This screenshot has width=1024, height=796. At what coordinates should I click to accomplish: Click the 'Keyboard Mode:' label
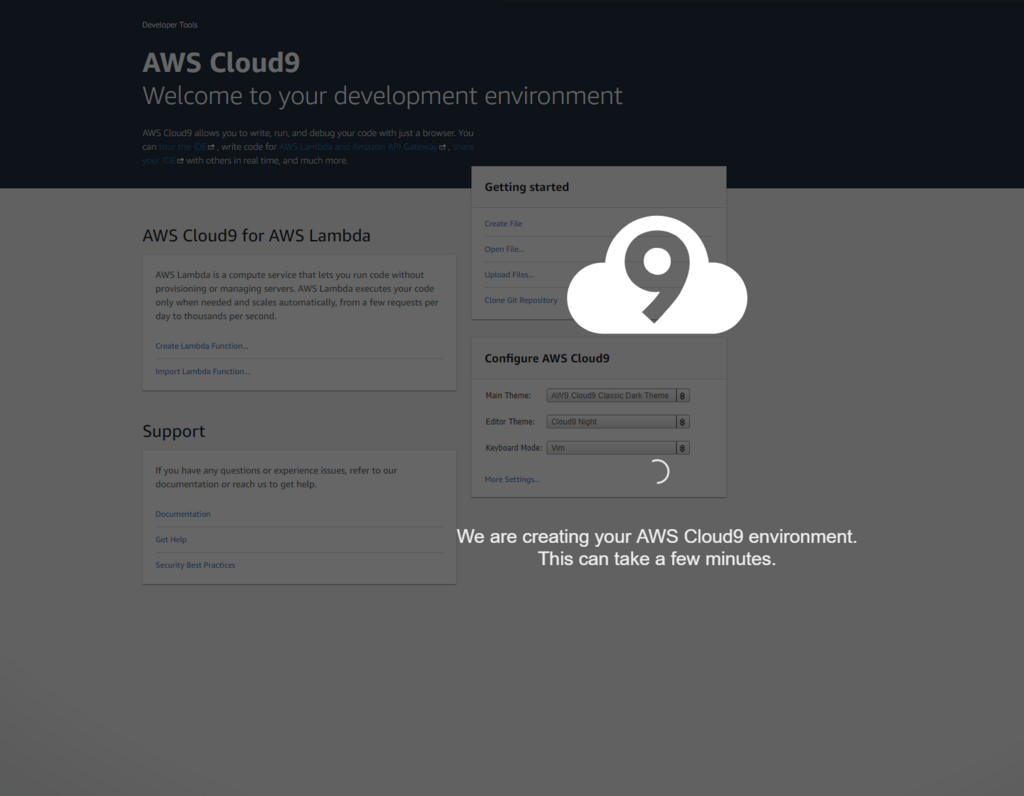(x=514, y=448)
